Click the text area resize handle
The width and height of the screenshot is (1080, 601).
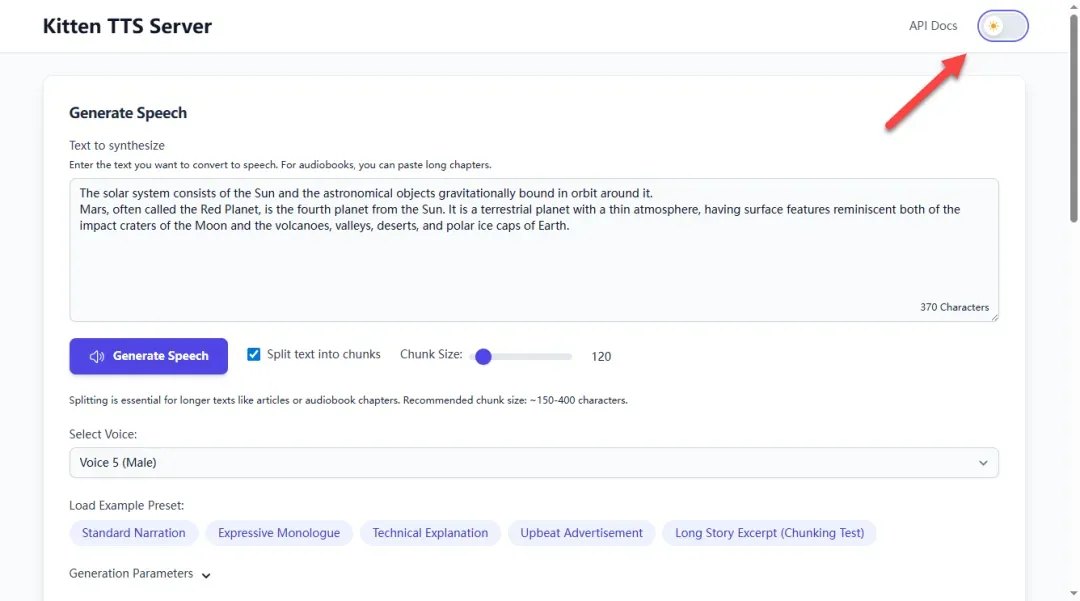tap(993, 317)
